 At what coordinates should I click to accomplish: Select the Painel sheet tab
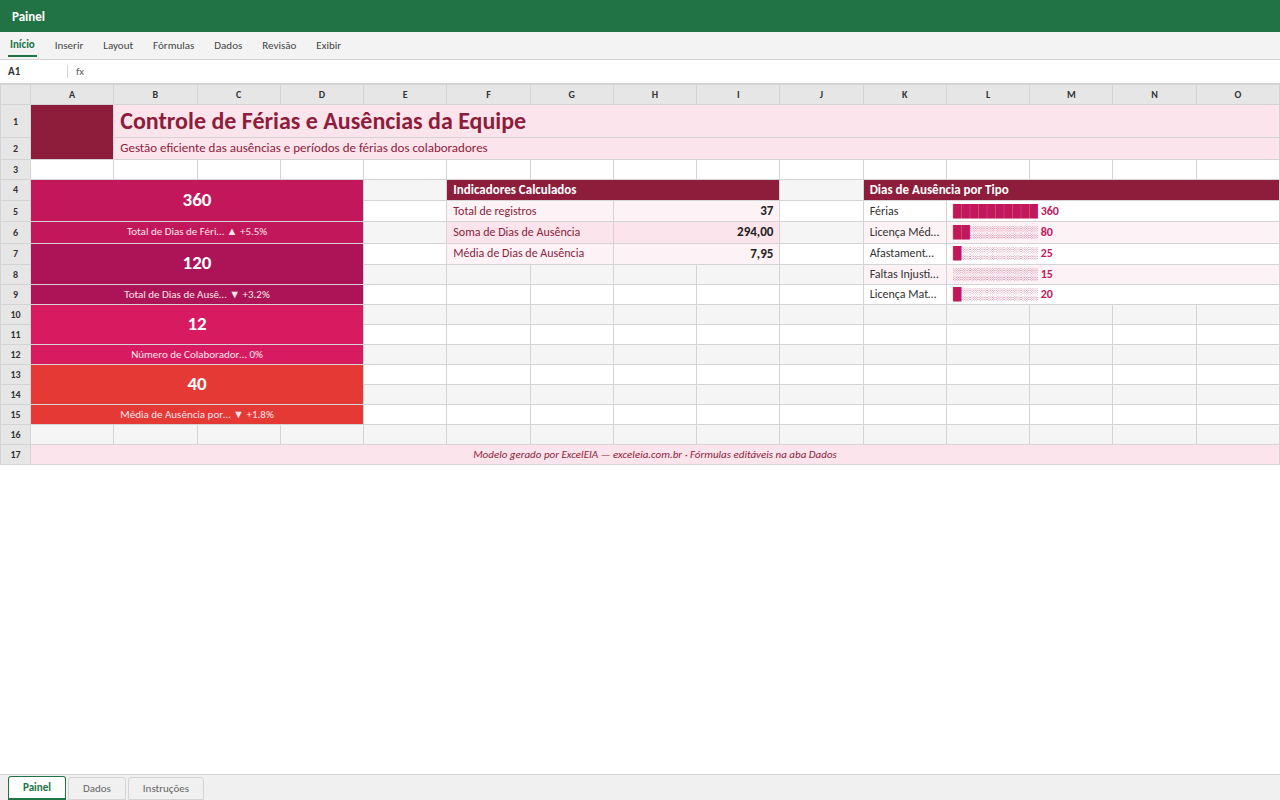(x=37, y=788)
